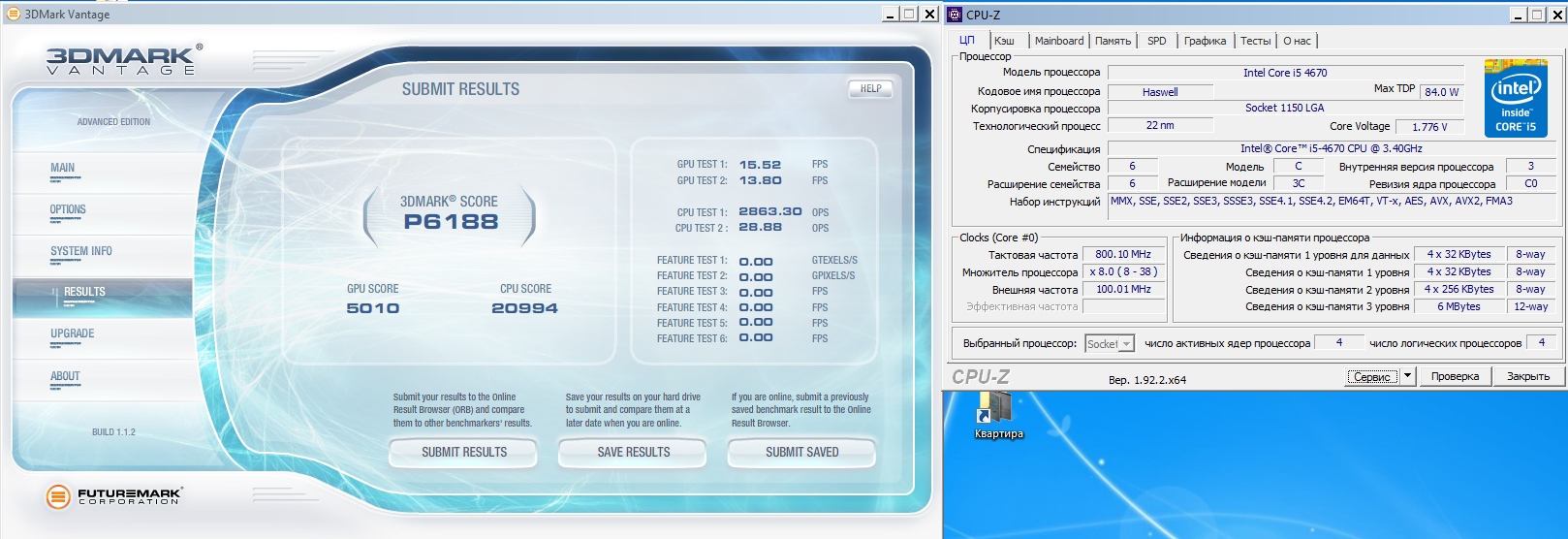Open the HELP button in 3DMark
This screenshot has height=539, width=1568.
tap(870, 88)
